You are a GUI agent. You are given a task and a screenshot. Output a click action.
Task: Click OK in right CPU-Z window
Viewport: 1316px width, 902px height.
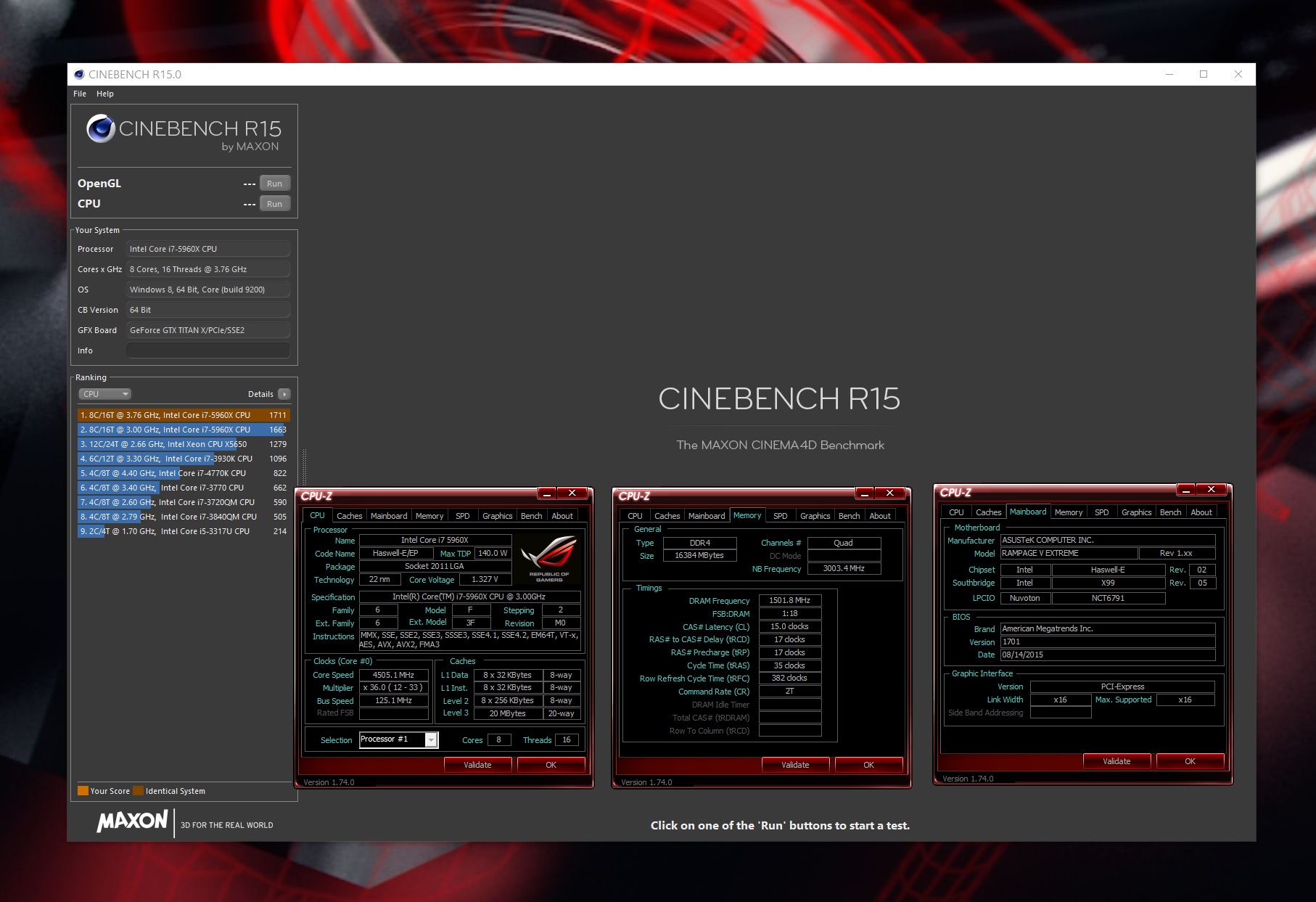click(x=1190, y=761)
